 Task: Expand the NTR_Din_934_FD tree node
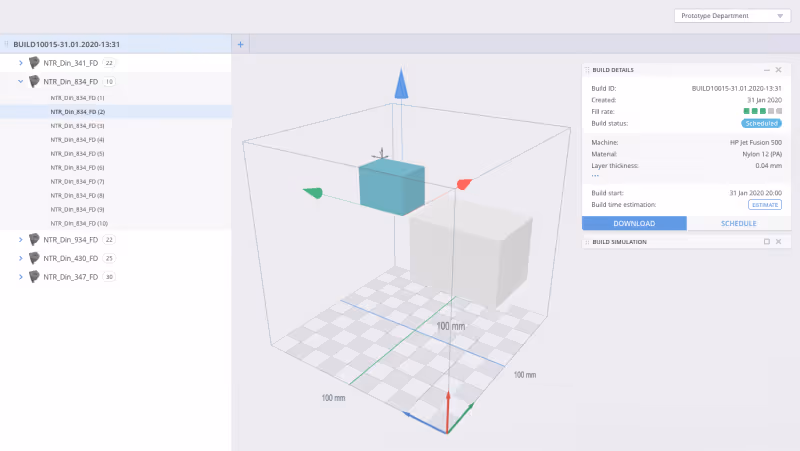(x=20, y=239)
